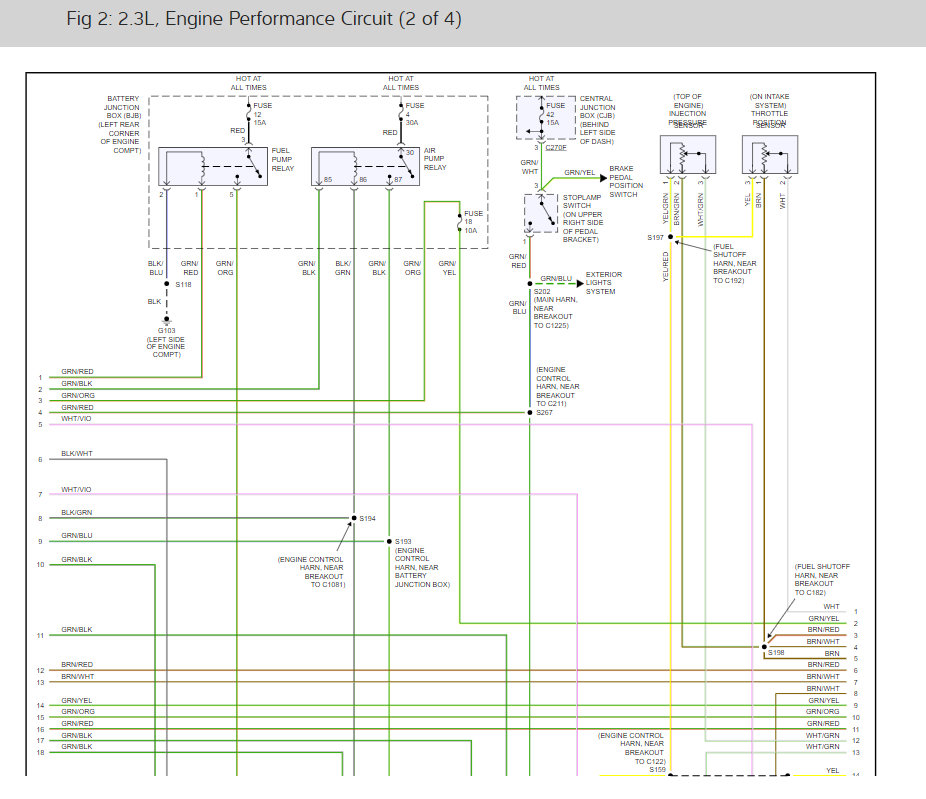Click the Brake Pedal Position Switch label
Screen dimensions: 926x799
point(626,182)
